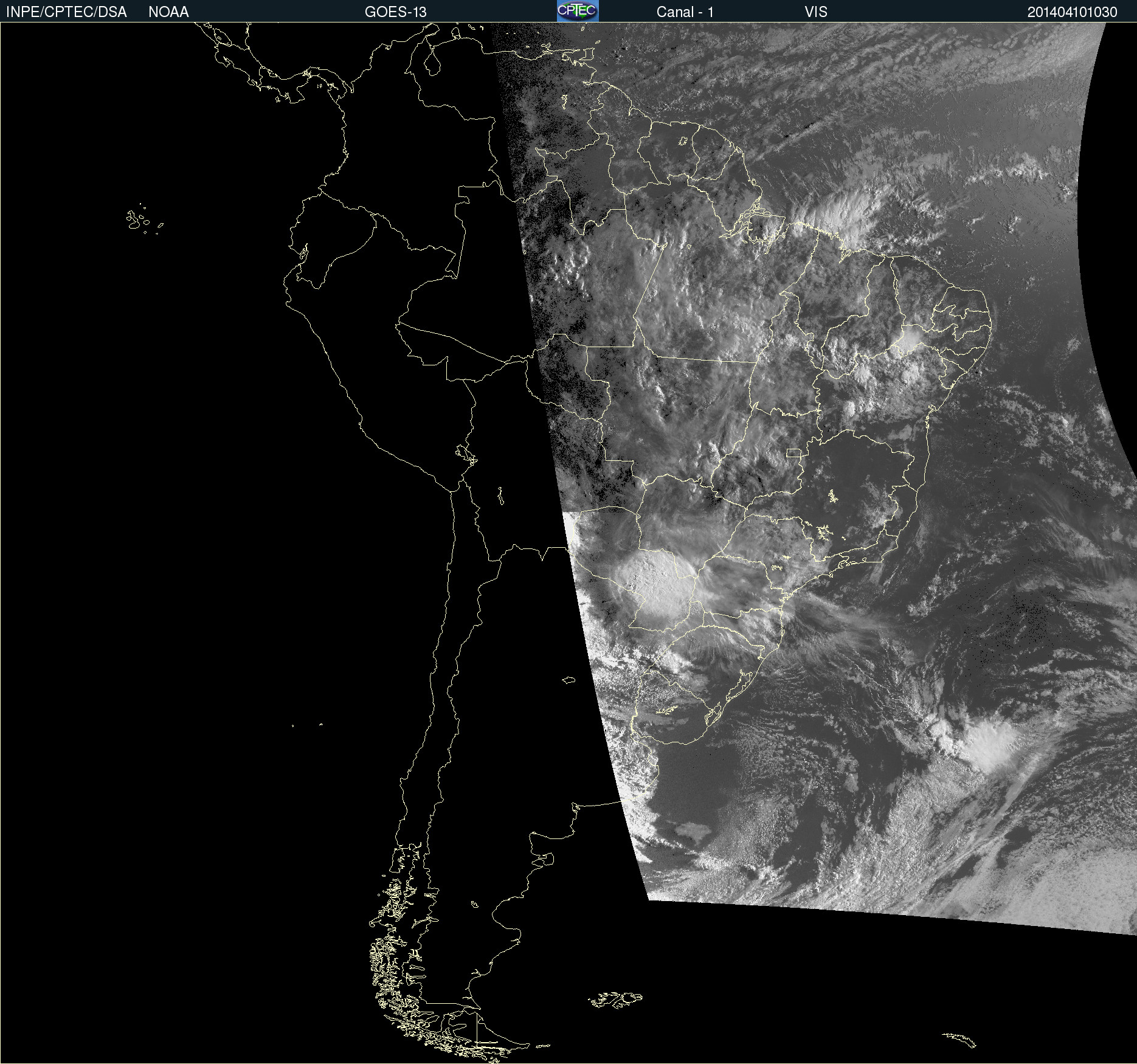Select the INPE/CPTEC/DSA header text

coord(66,12)
